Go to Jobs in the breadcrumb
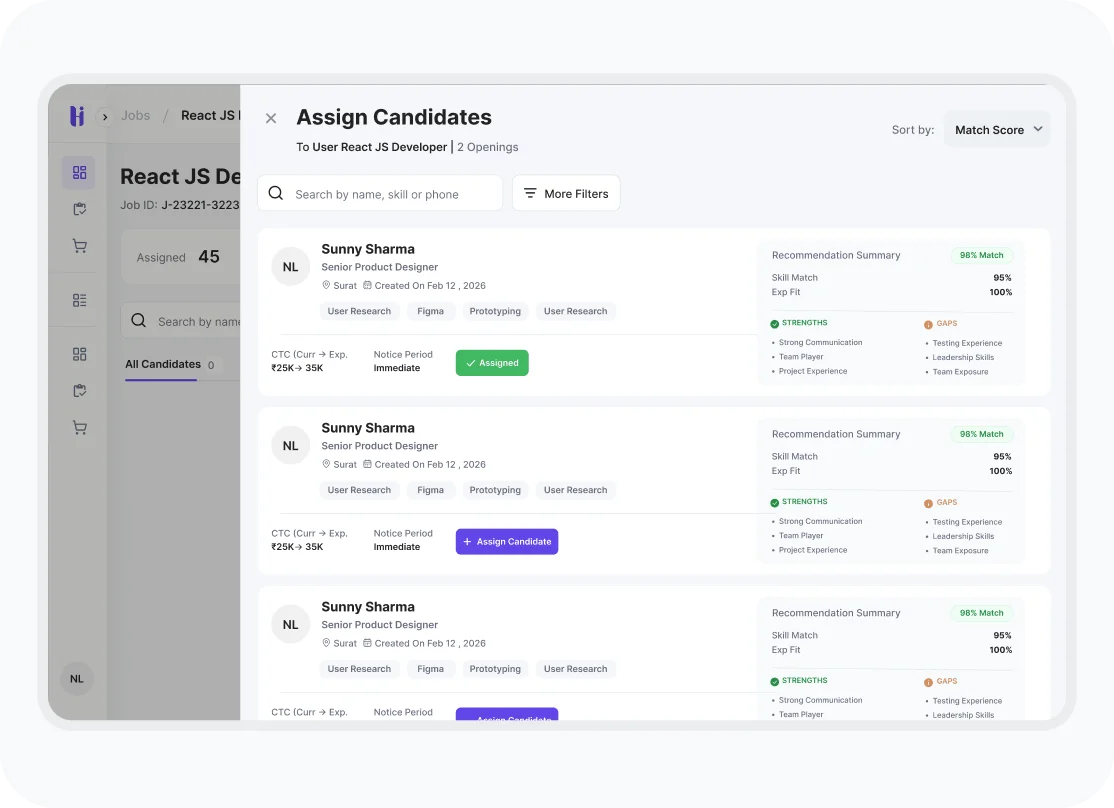1114x808 pixels. point(136,116)
